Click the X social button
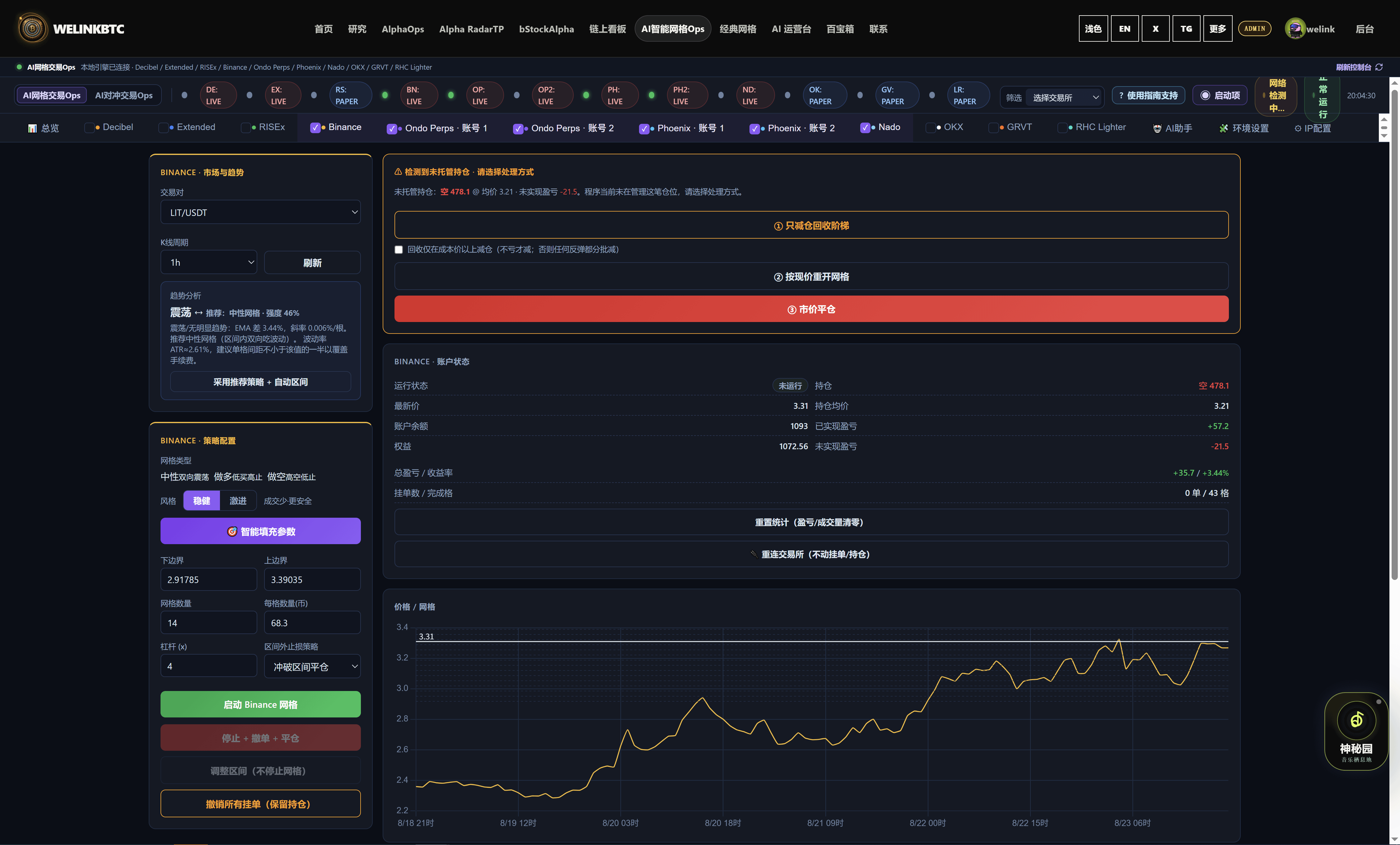 (x=1155, y=28)
